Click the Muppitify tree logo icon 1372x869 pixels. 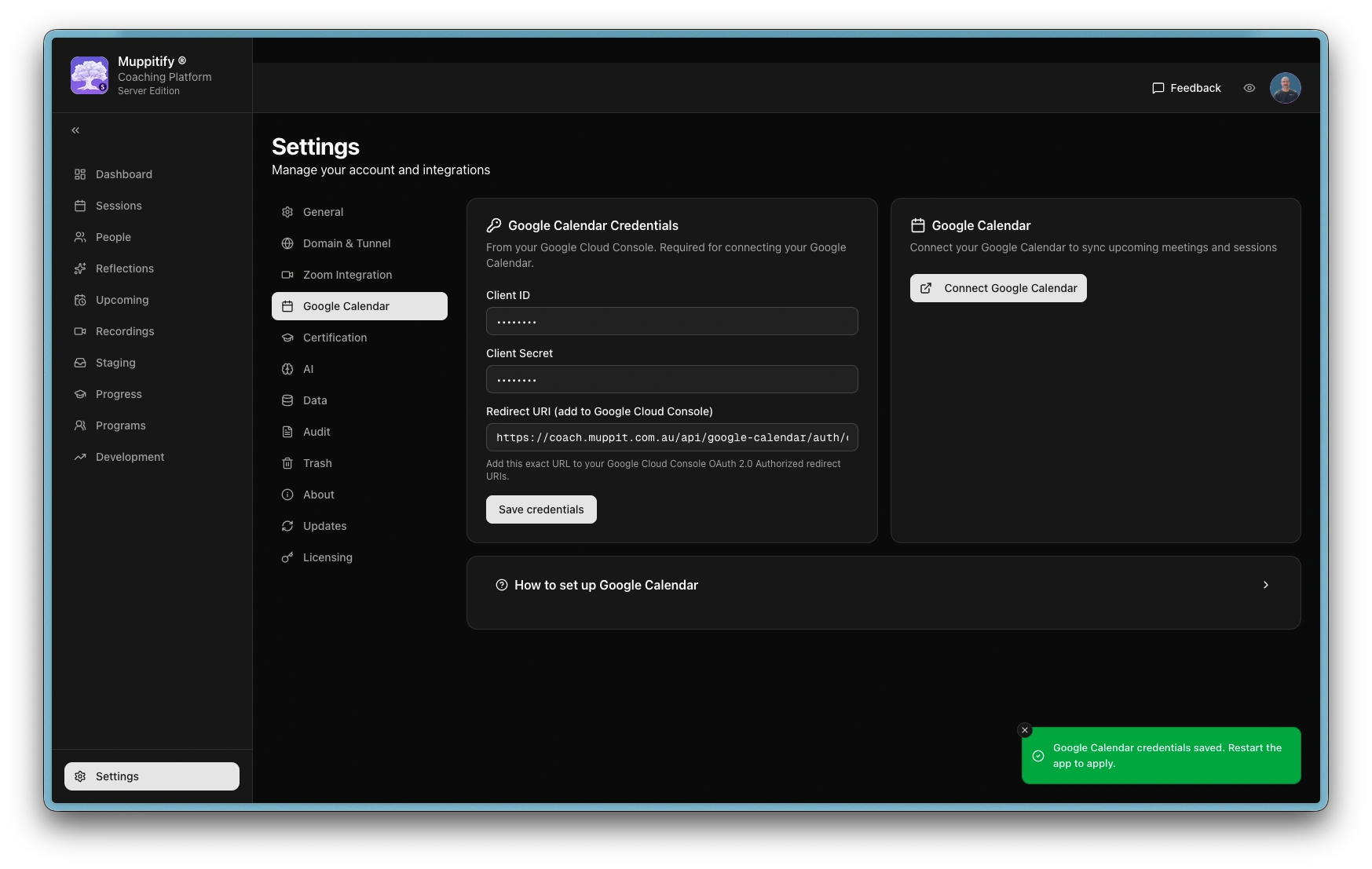tap(90, 75)
